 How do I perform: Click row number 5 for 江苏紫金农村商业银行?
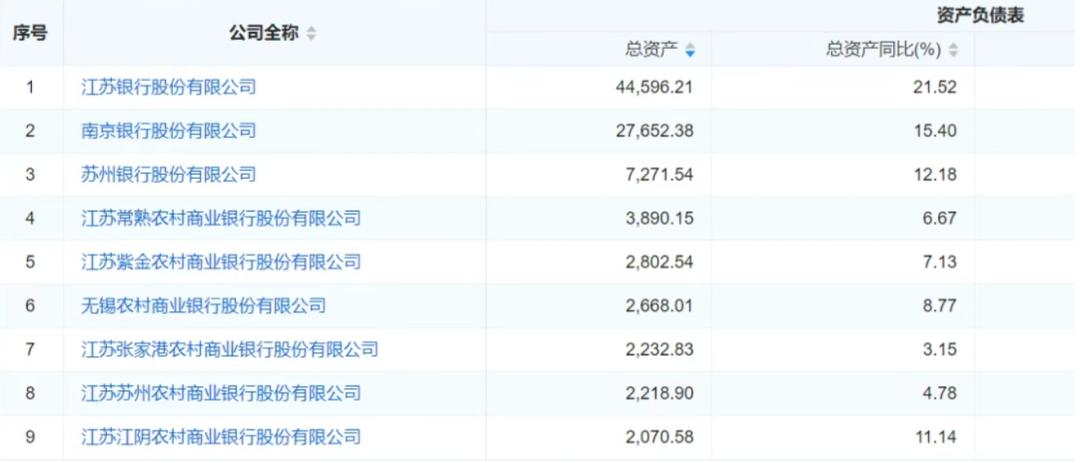[x=30, y=262]
